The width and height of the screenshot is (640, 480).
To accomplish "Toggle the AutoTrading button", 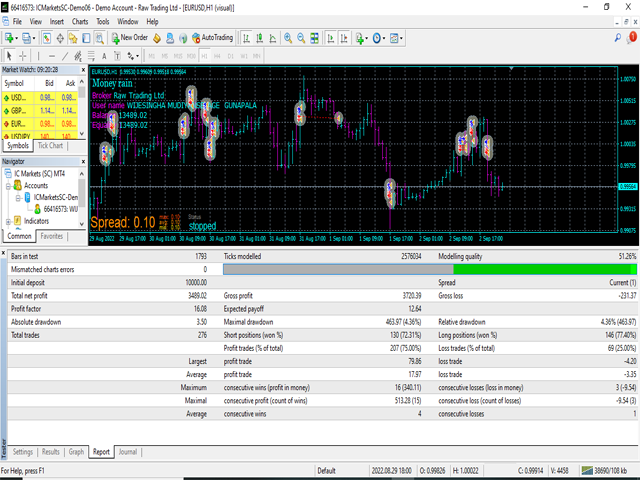I will point(211,38).
